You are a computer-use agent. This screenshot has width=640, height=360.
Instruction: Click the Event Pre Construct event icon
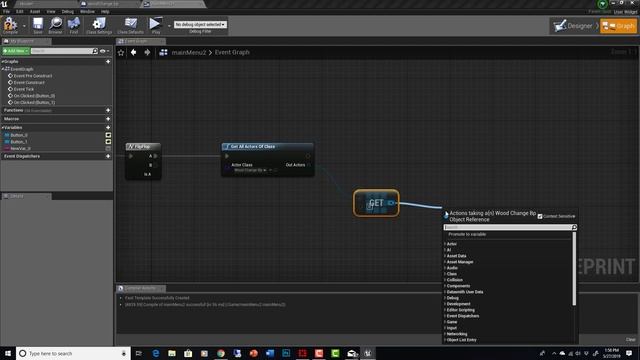pyautogui.click(x=10, y=76)
